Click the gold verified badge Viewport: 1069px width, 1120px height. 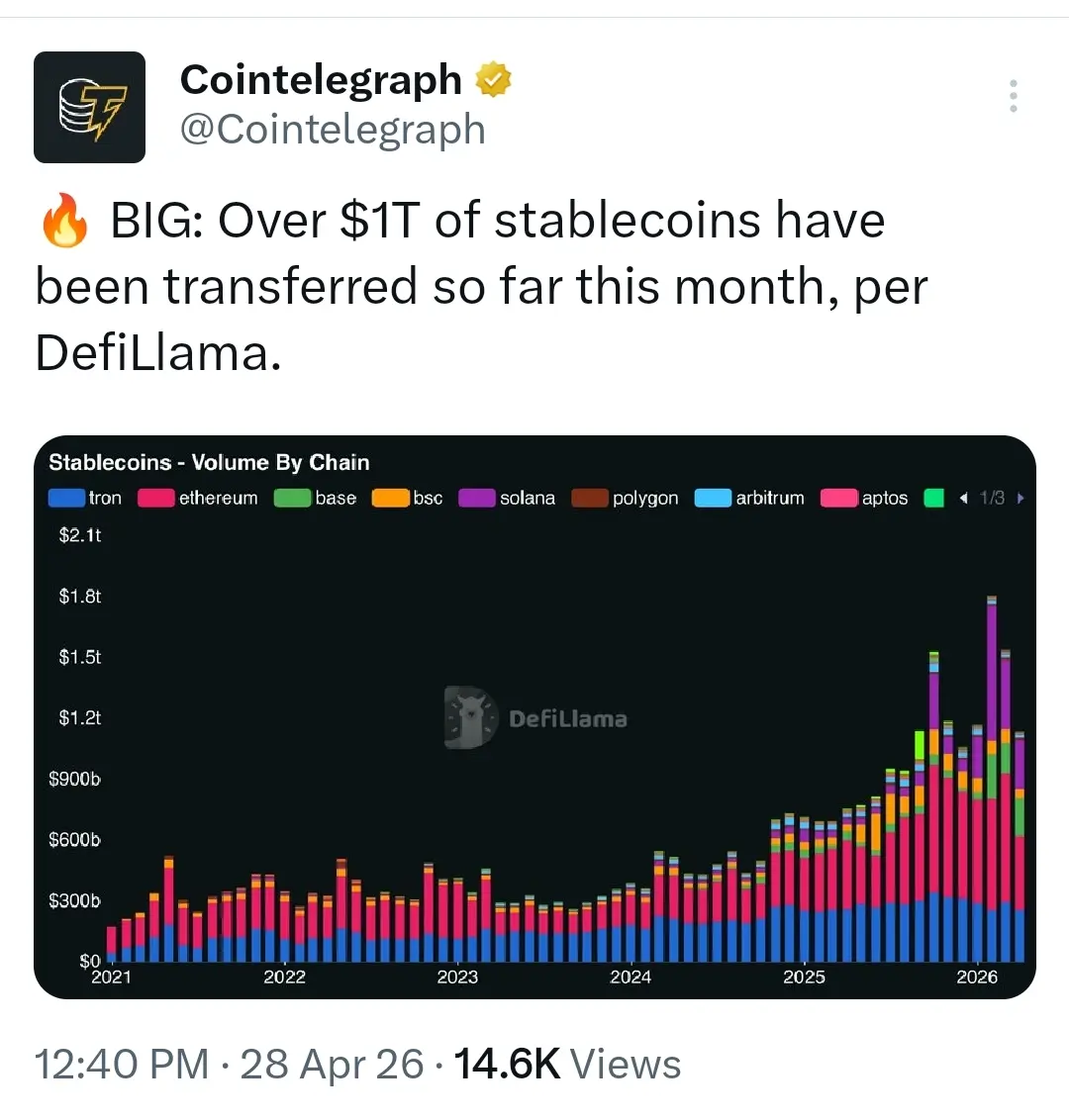pyautogui.click(x=493, y=79)
